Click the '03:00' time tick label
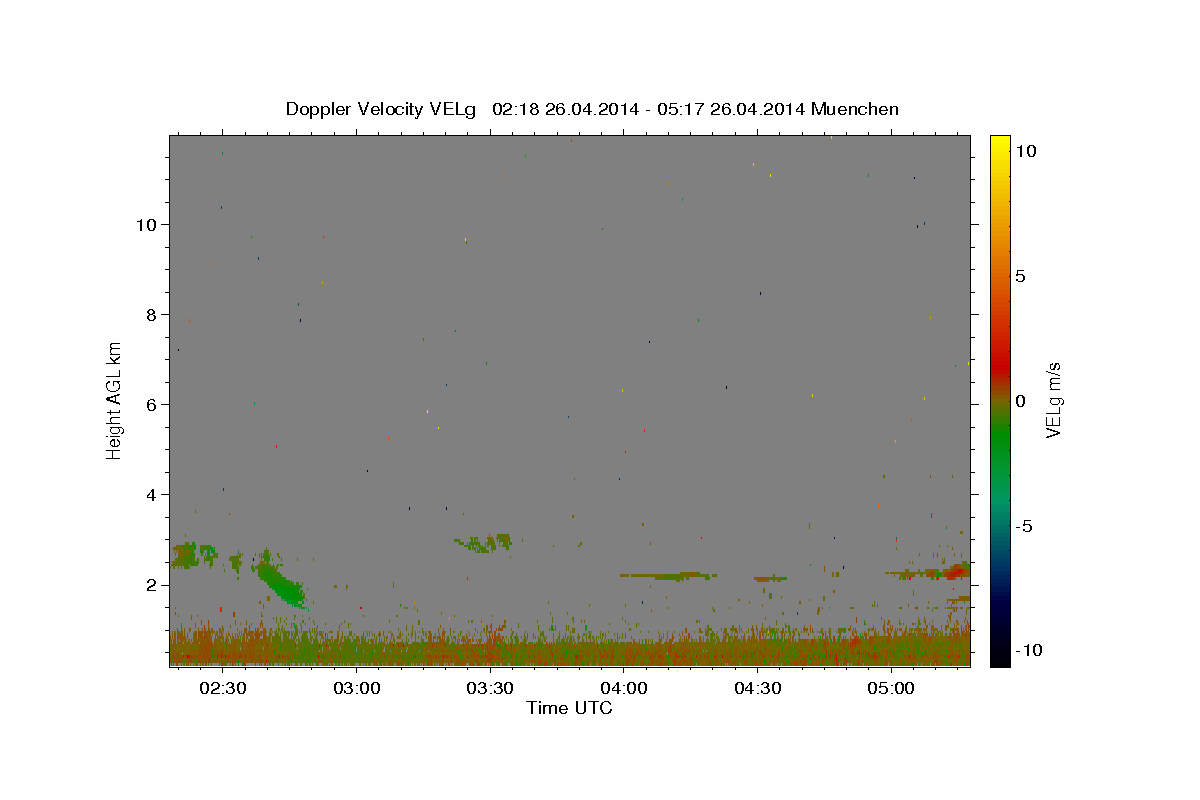Image resolution: width=1200 pixels, height=800 pixels. pos(356,688)
